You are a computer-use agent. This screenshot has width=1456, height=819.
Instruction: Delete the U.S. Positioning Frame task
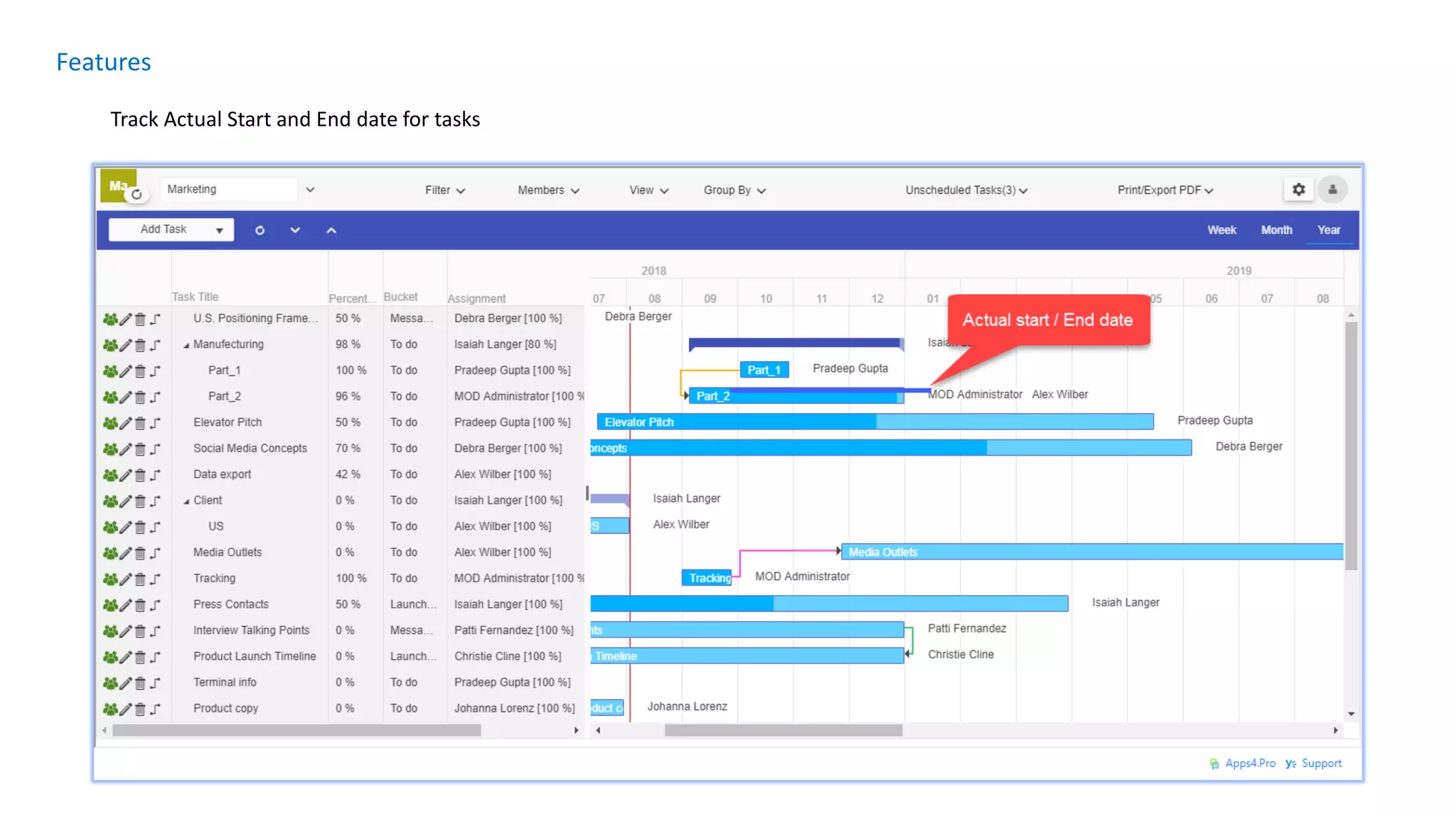point(140,319)
